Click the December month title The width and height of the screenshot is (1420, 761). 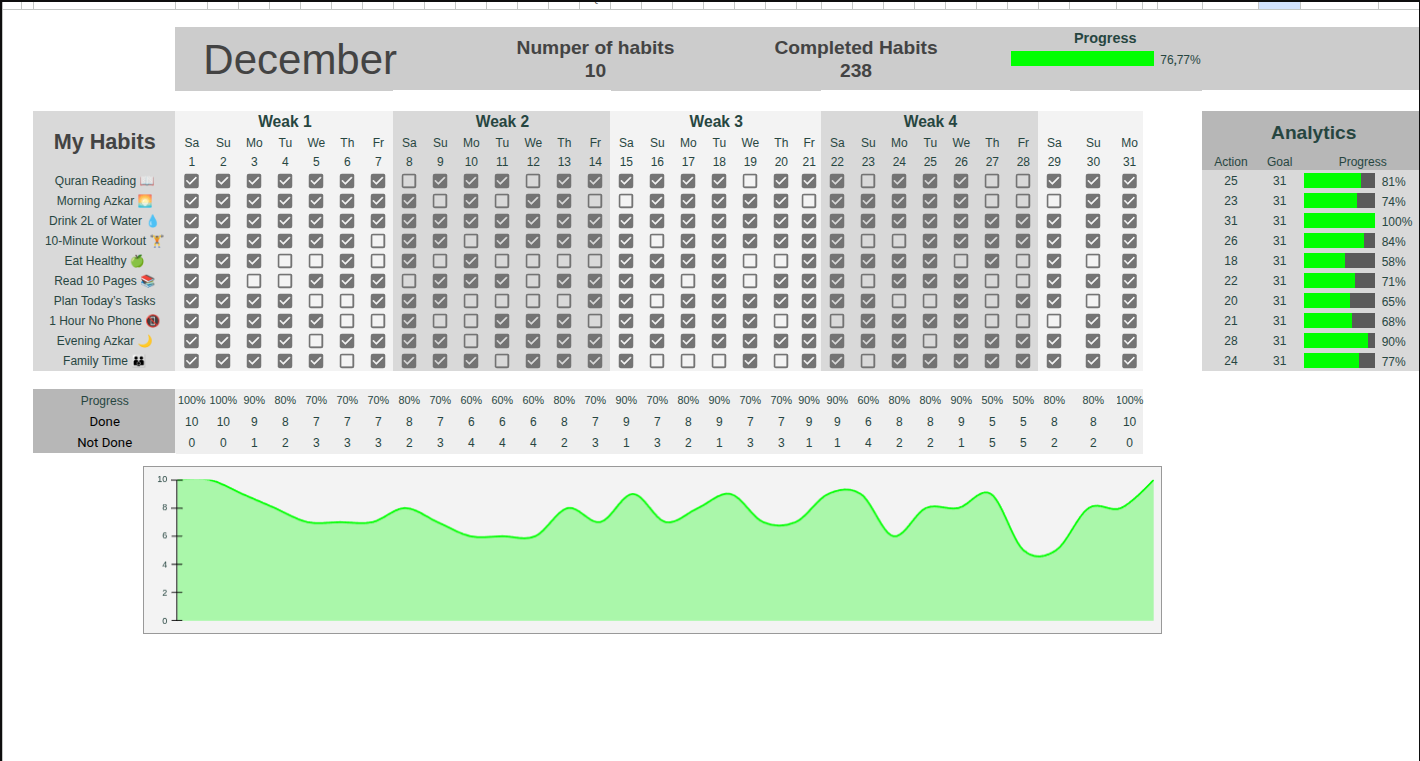(x=299, y=60)
